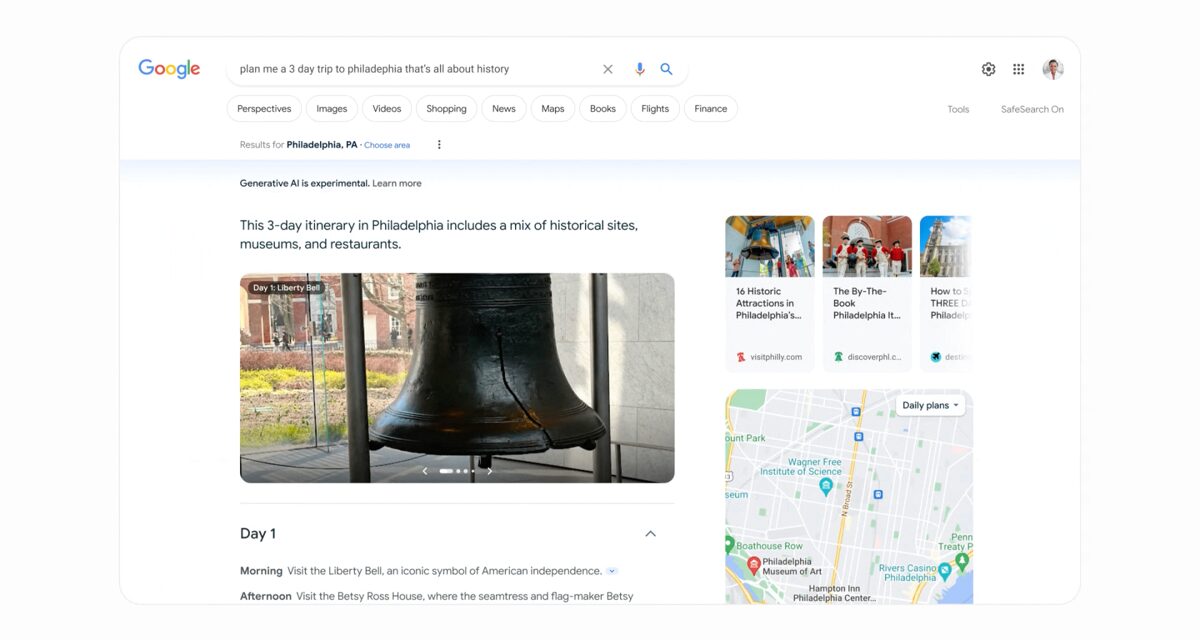Image resolution: width=1200 pixels, height=640 pixels.
Task: Open the three-dot menu next to Choose area
Action: click(x=439, y=145)
